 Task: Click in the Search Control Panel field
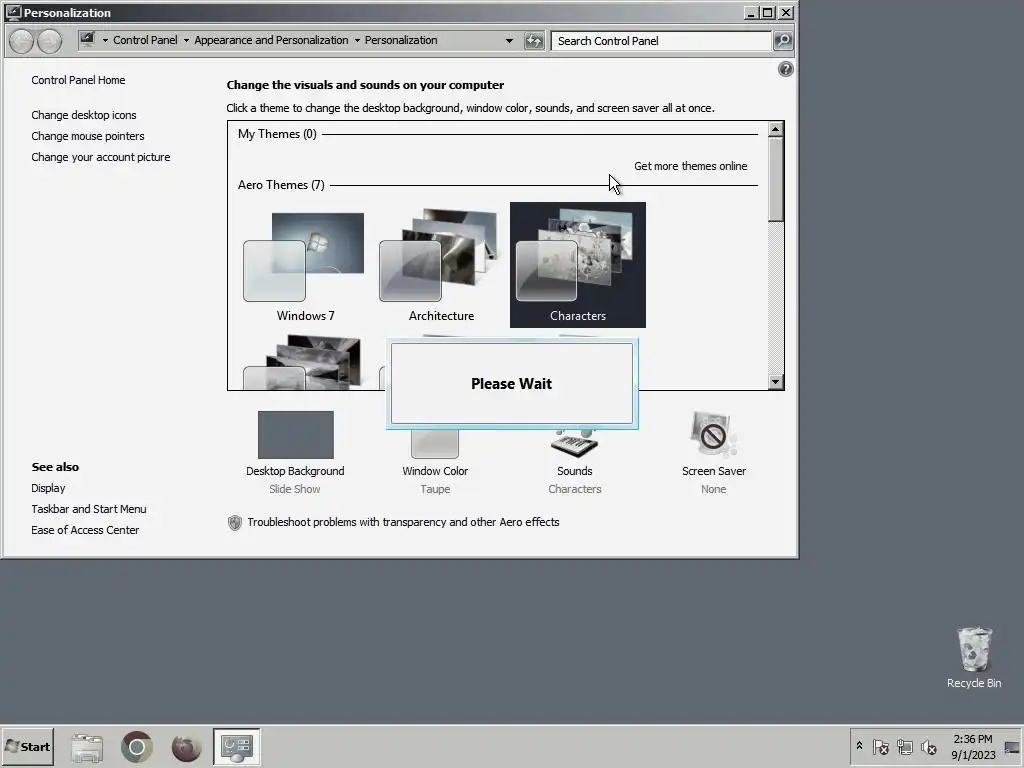click(x=661, y=40)
